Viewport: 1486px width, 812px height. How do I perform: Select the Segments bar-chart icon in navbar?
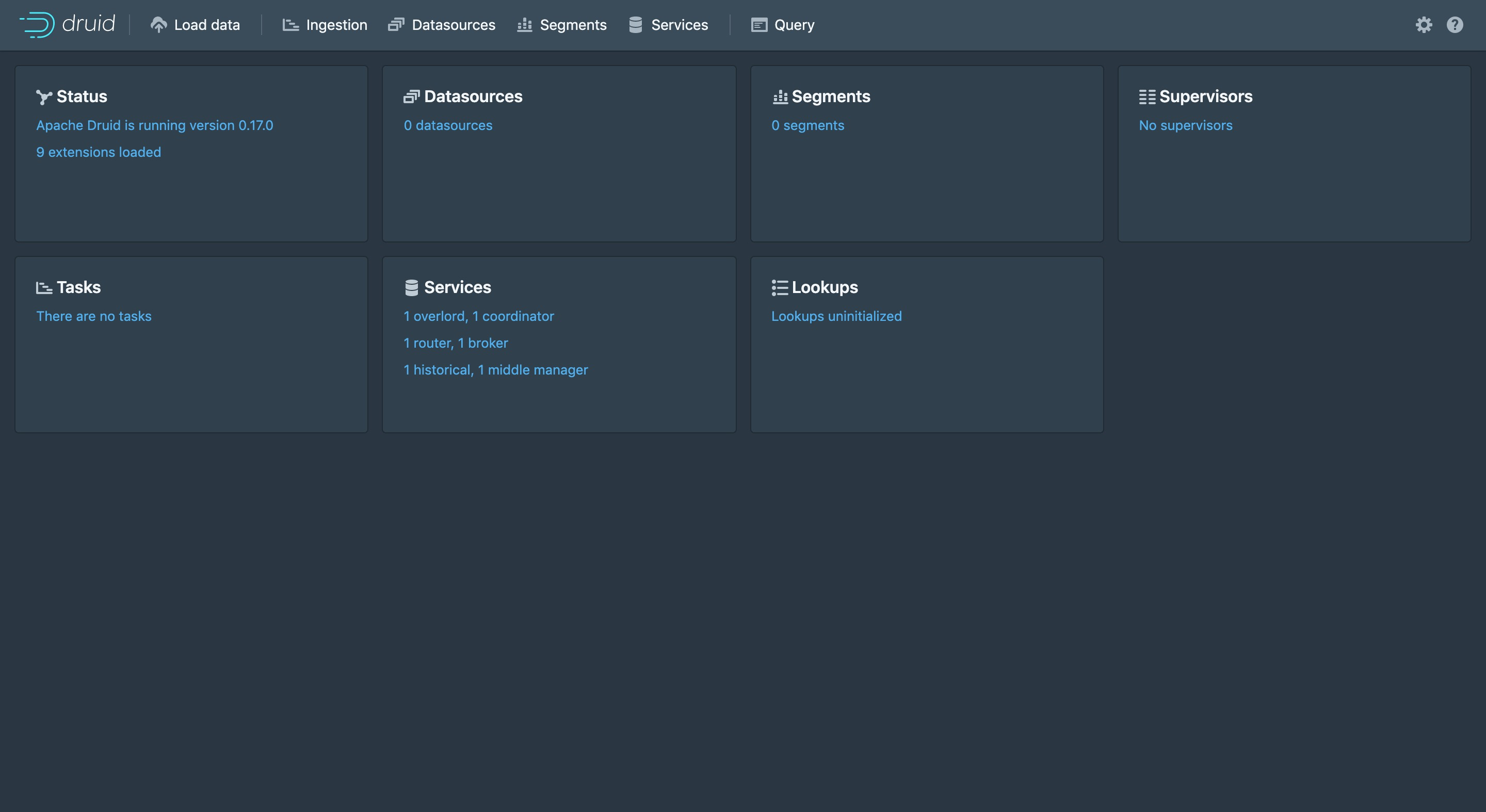(524, 25)
